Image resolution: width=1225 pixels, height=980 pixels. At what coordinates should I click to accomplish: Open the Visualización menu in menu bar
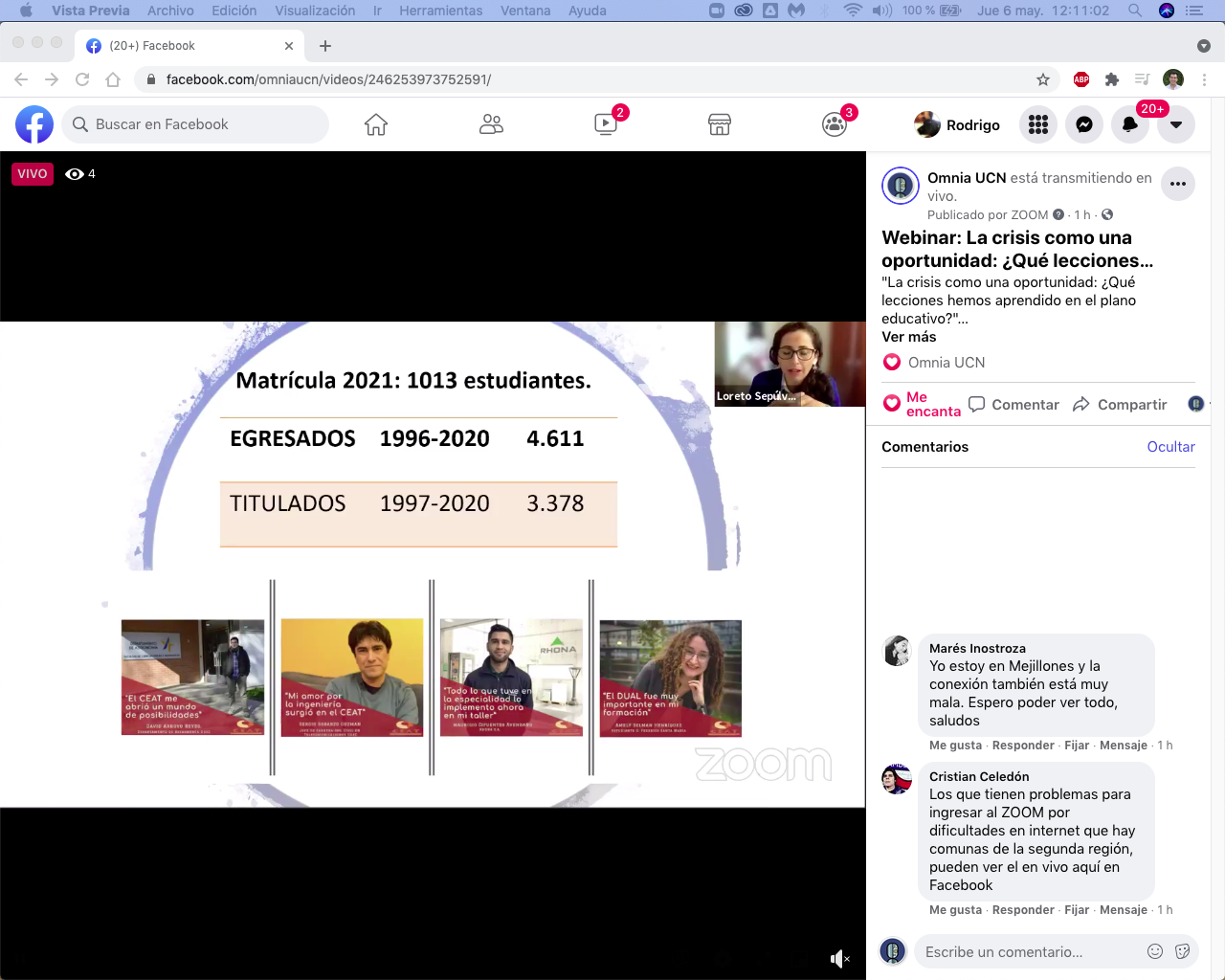click(315, 11)
